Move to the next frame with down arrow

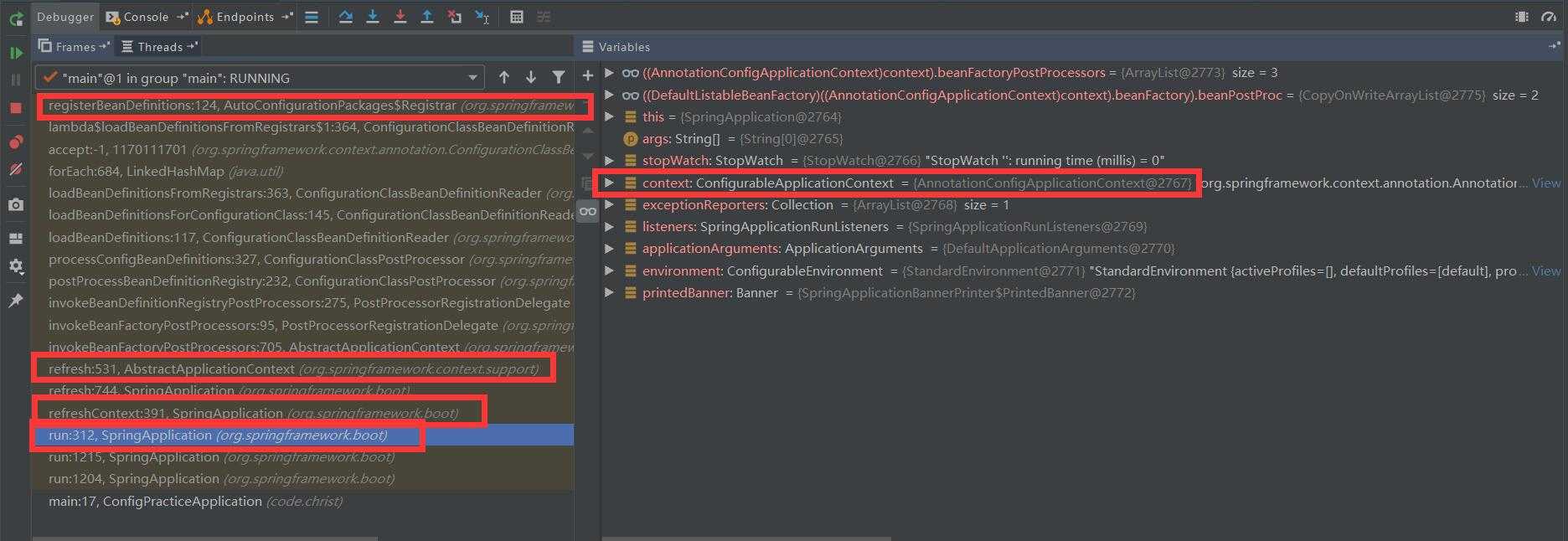point(531,78)
